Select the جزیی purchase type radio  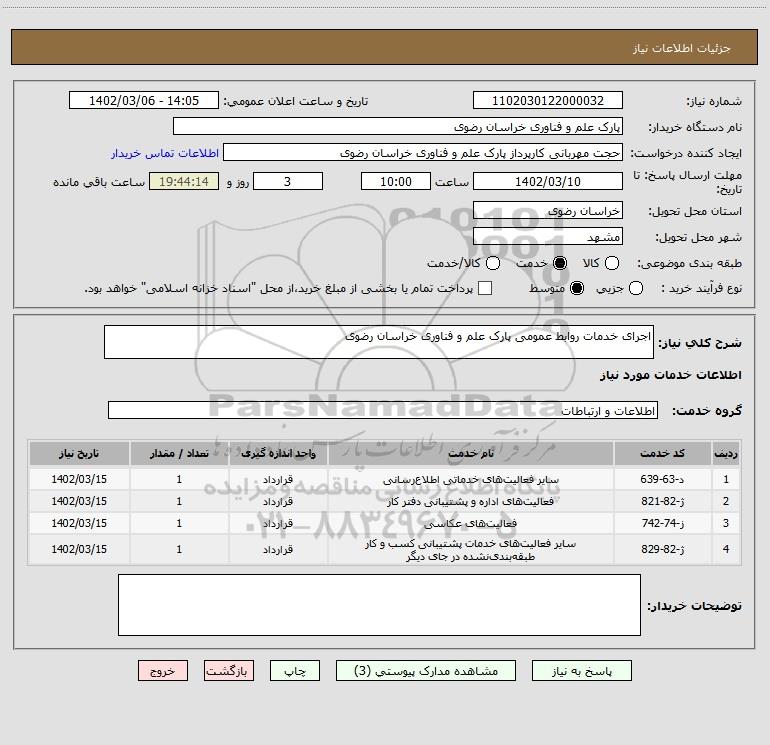[635, 288]
